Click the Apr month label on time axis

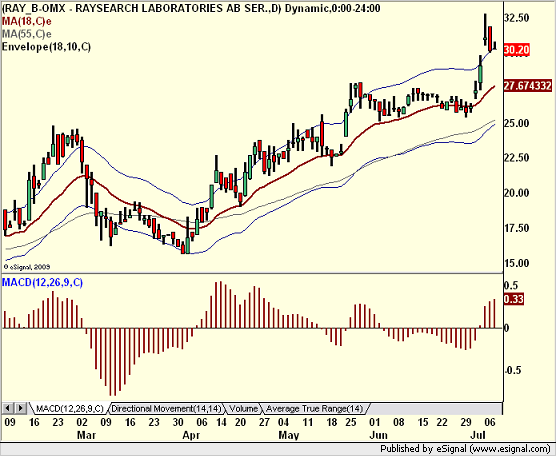(191, 435)
